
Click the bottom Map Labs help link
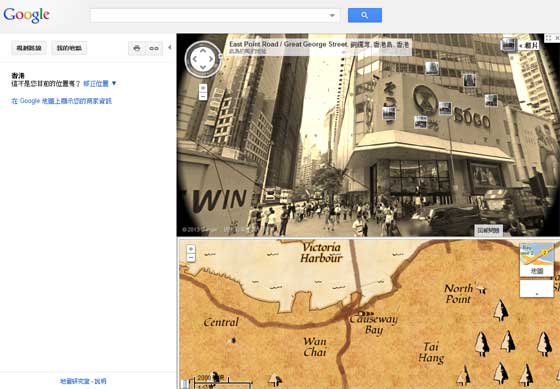(83, 381)
